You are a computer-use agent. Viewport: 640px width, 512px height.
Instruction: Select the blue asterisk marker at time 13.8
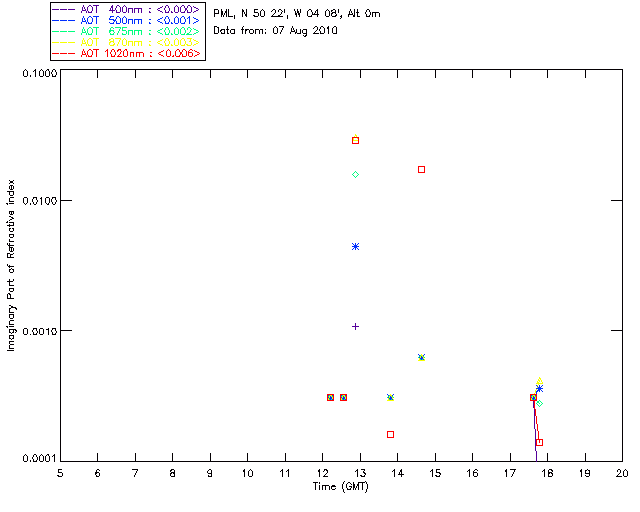click(x=391, y=398)
